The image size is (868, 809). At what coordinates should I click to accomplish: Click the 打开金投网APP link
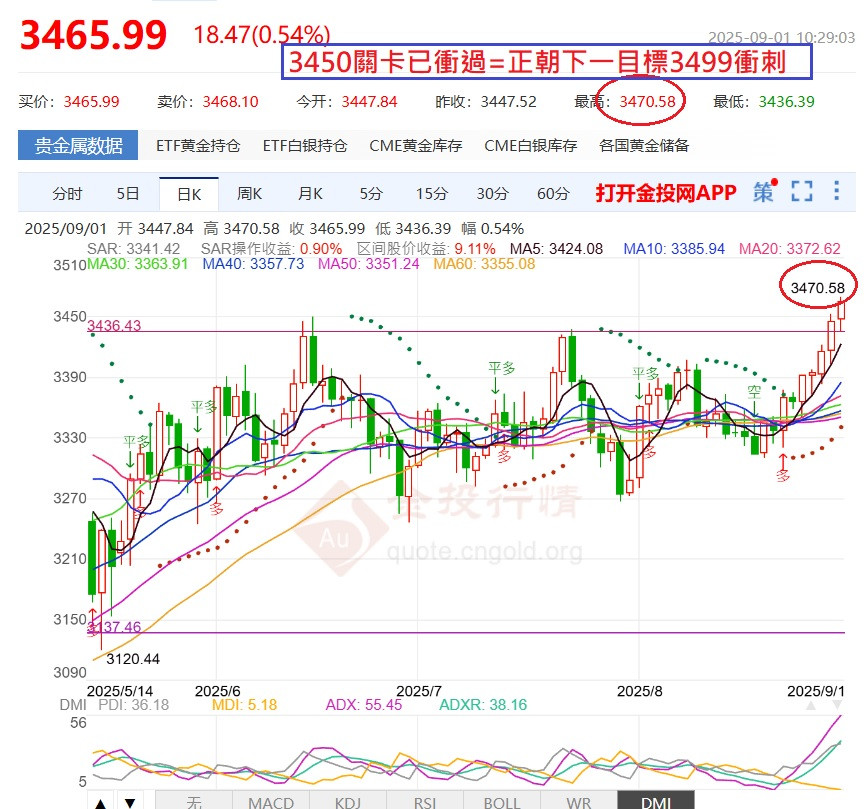click(666, 193)
